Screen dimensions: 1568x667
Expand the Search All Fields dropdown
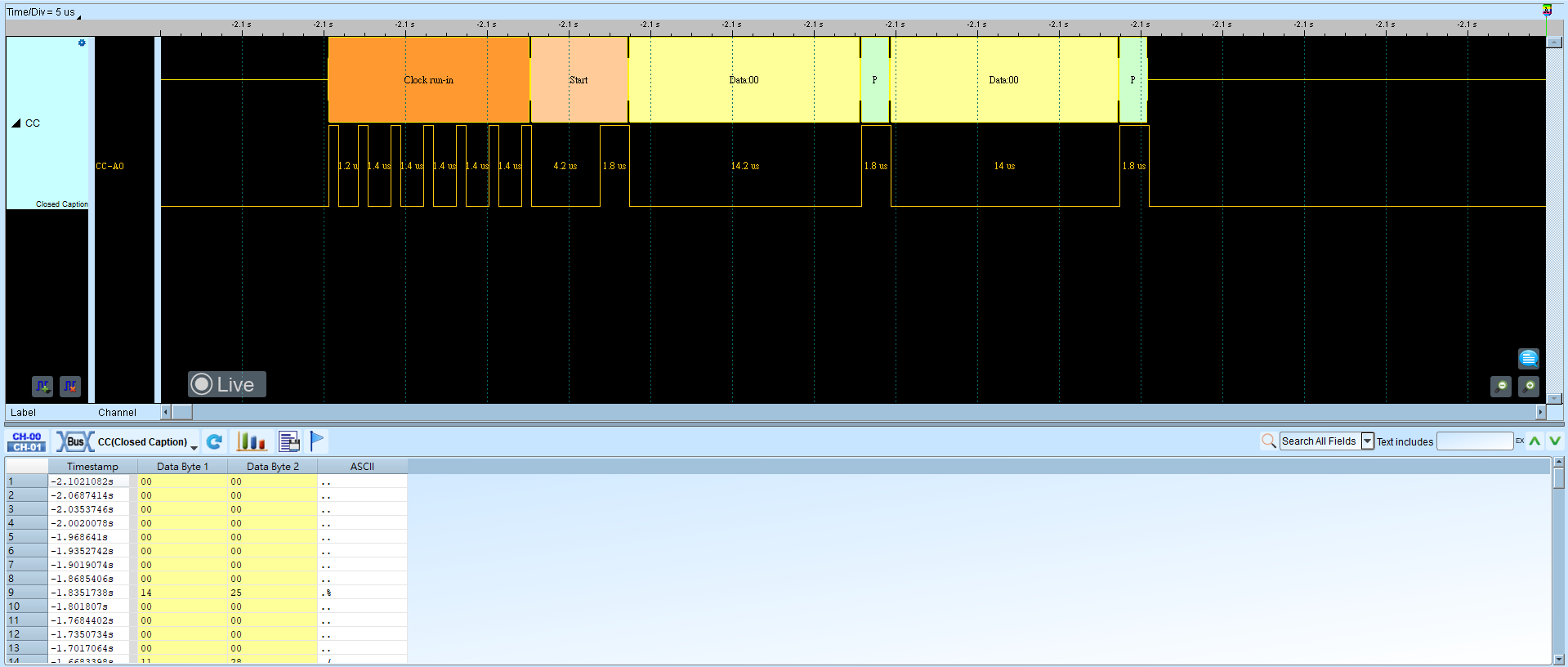1367,441
